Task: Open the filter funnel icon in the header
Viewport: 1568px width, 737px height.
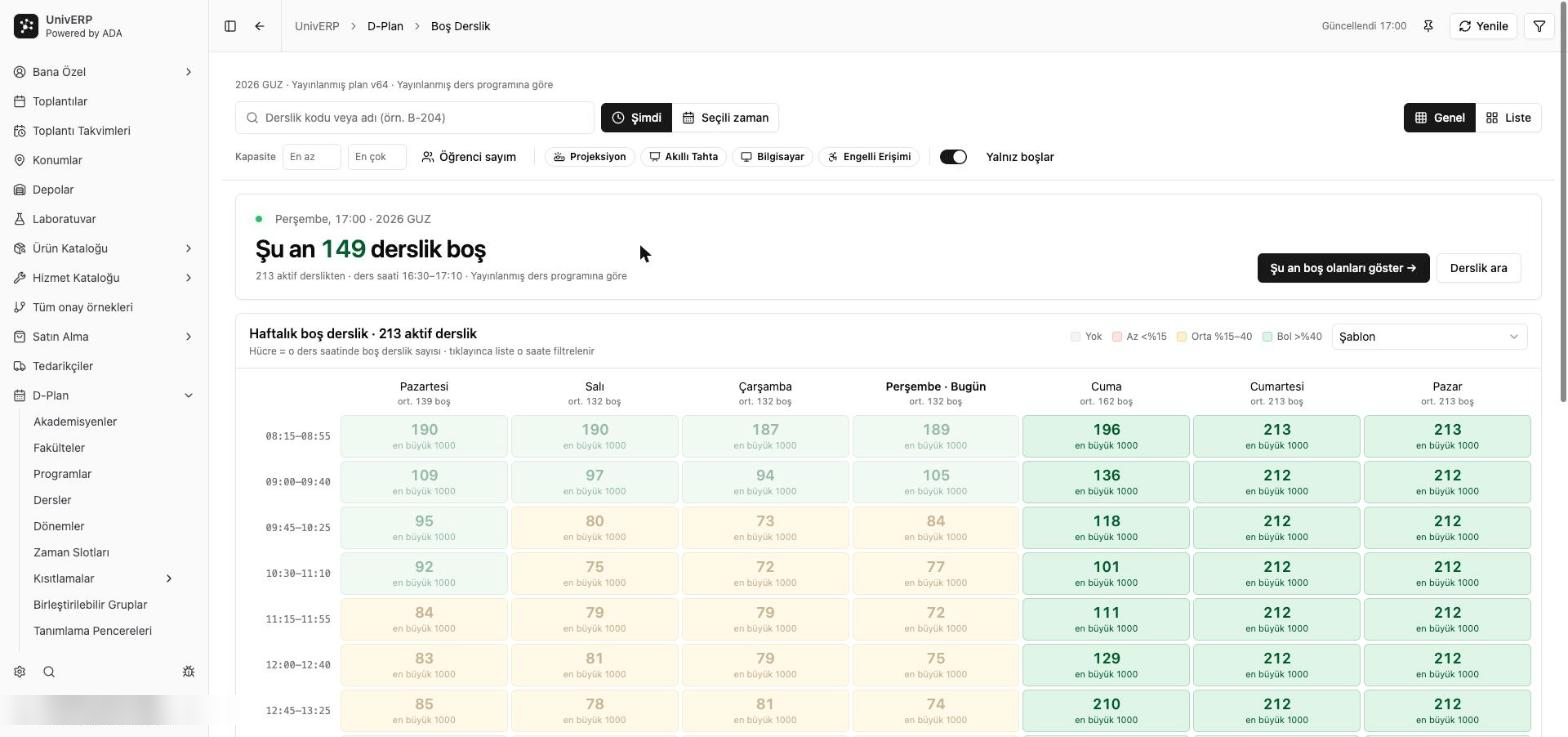Action: [1539, 26]
